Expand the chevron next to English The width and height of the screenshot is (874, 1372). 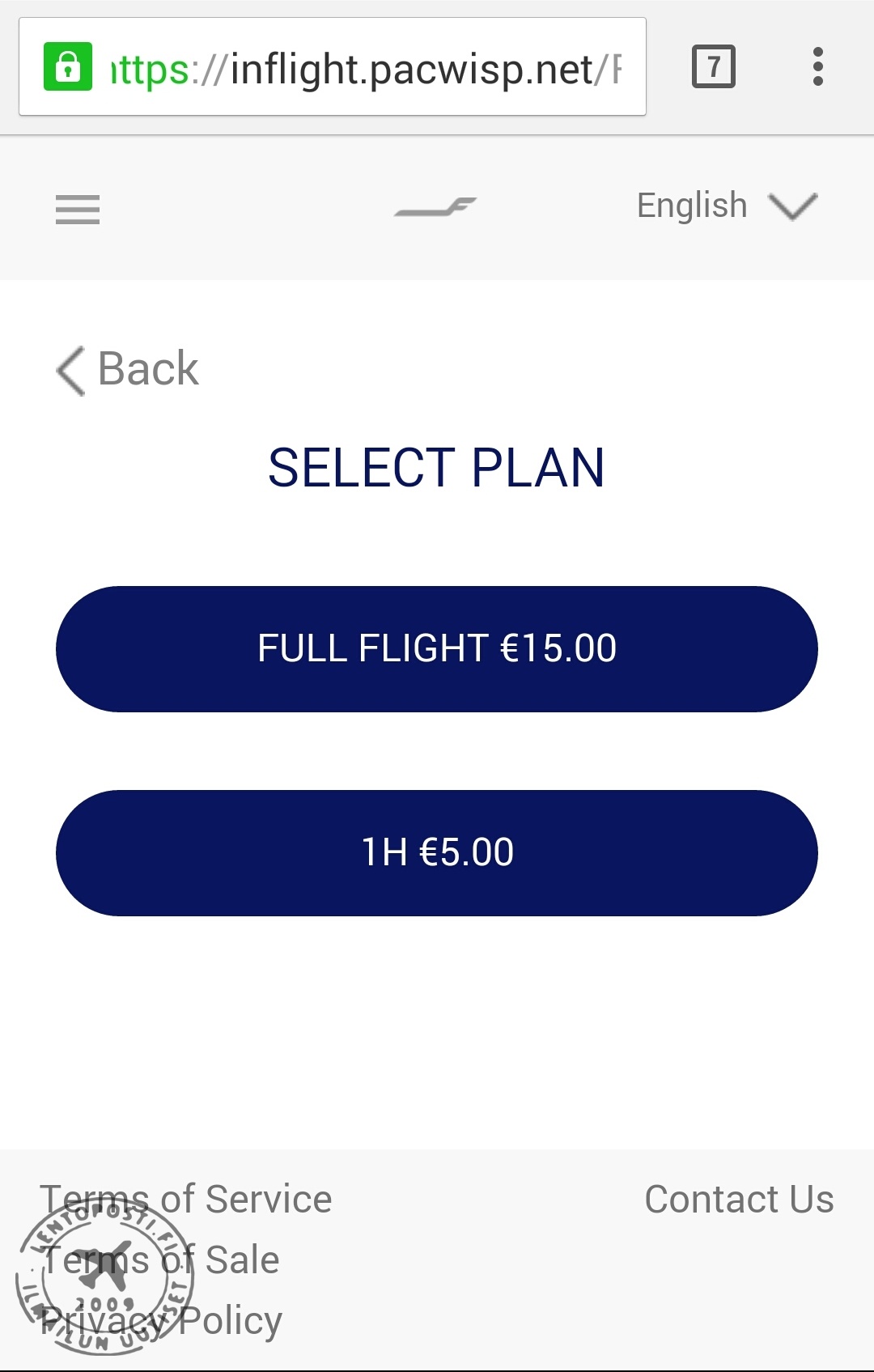(793, 206)
